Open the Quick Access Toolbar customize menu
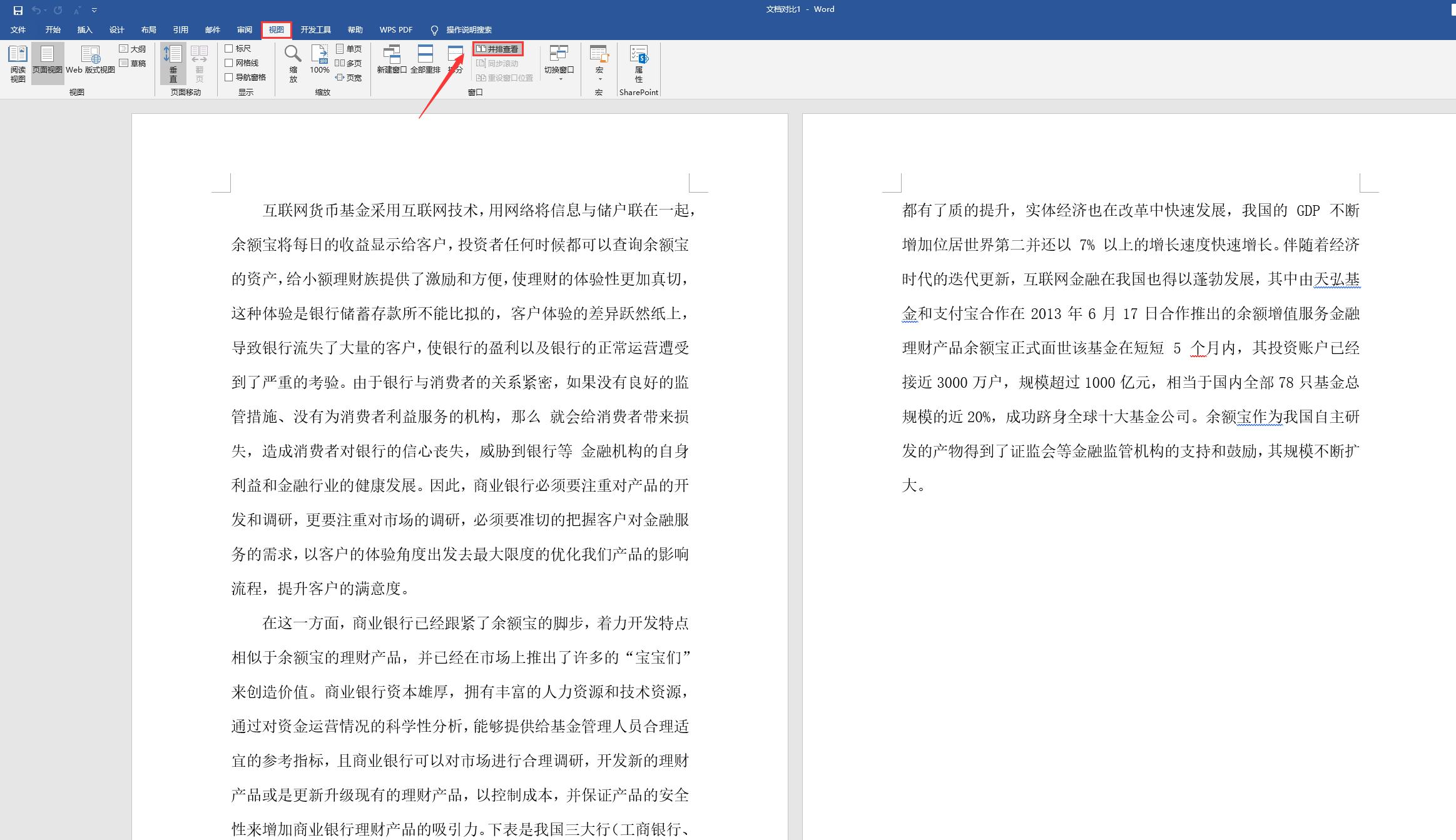Image resolution: width=1456 pixels, height=840 pixels. tap(94, 9)
